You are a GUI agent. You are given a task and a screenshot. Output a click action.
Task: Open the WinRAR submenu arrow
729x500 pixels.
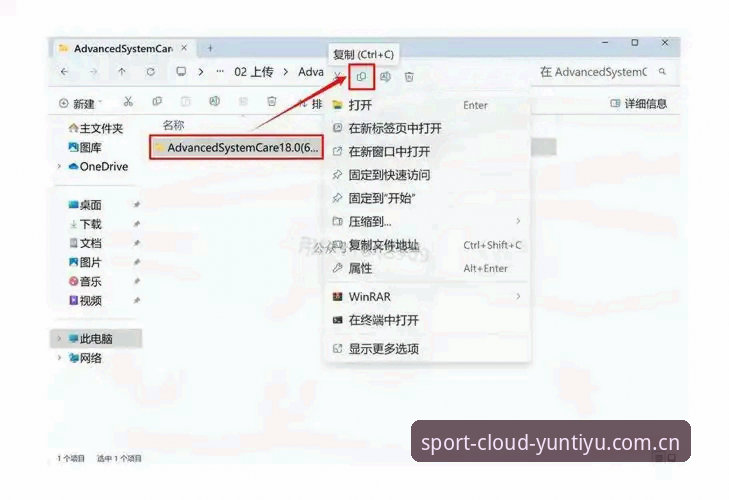[518, 296]
